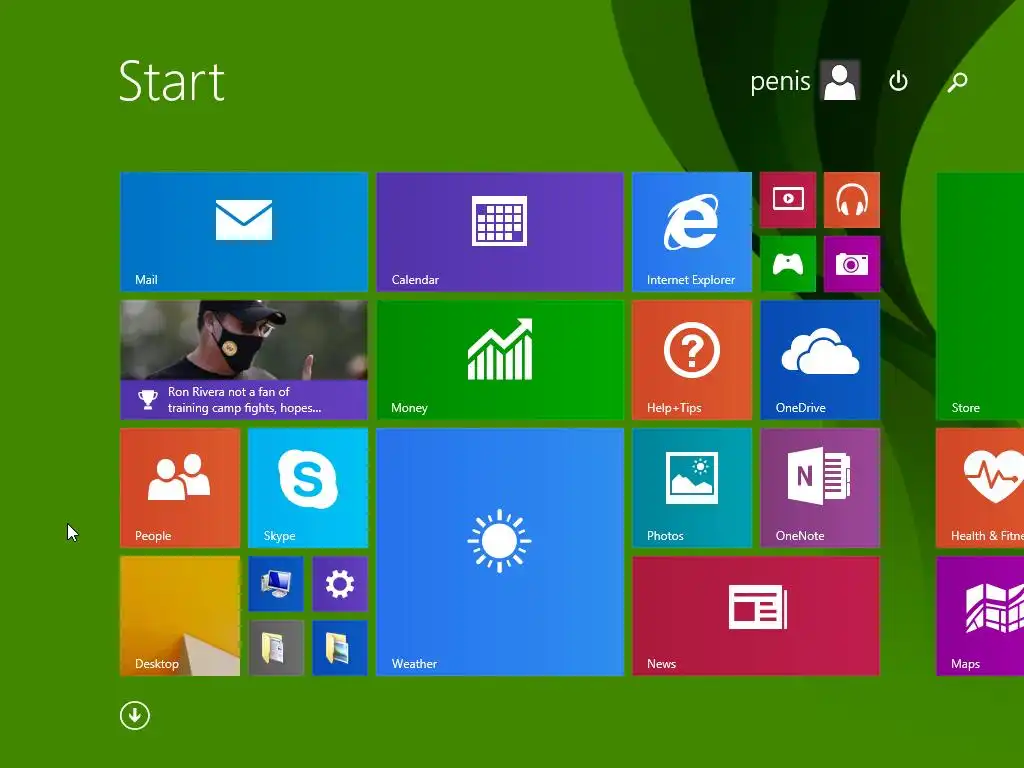Show all apps with down arrow

(x=135, y=716)
